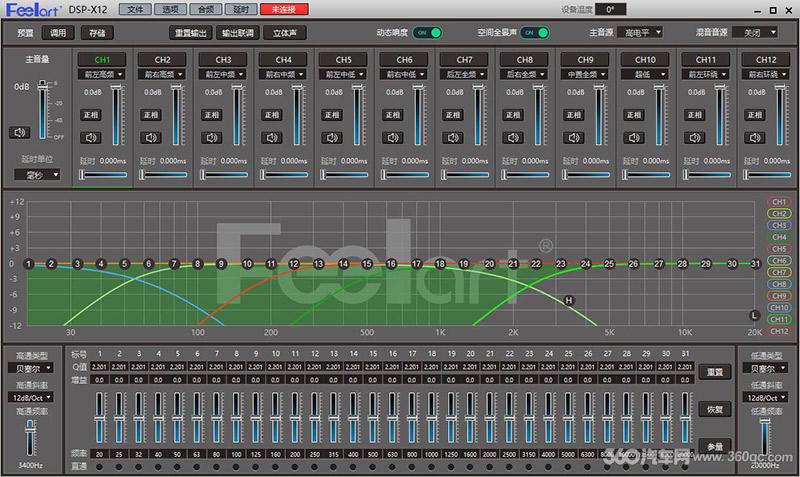Open the 高通类型 filter type dropdown

[x=31, y=368]
